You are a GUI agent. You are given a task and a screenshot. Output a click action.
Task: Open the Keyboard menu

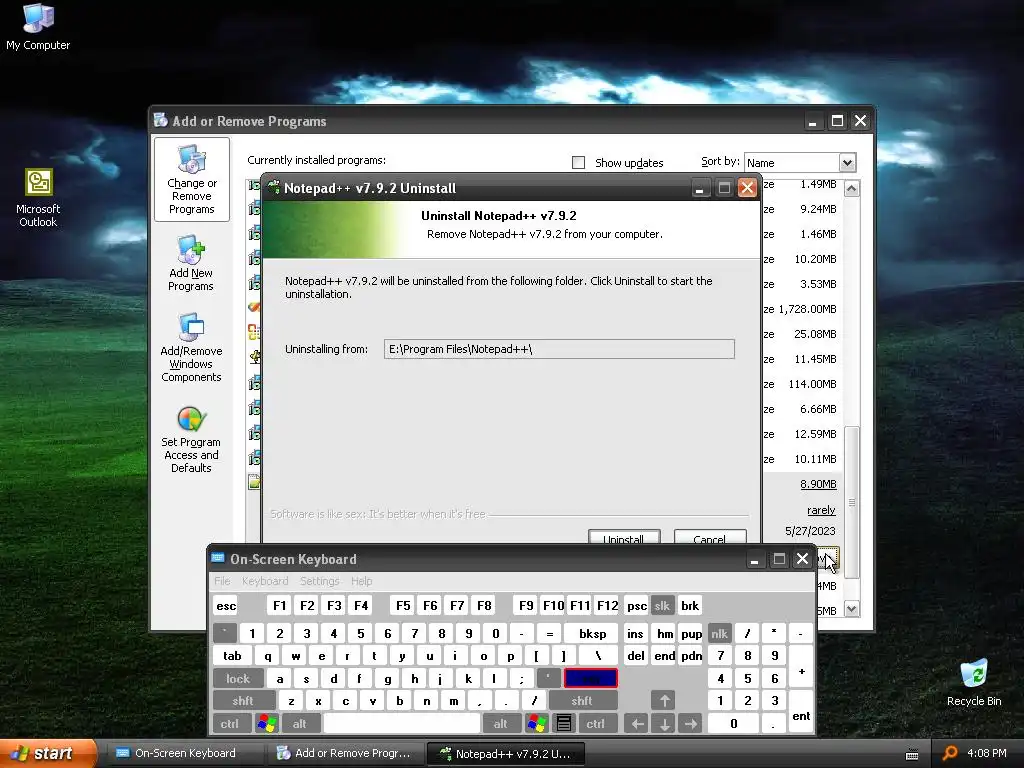click(x=264, y=581)
